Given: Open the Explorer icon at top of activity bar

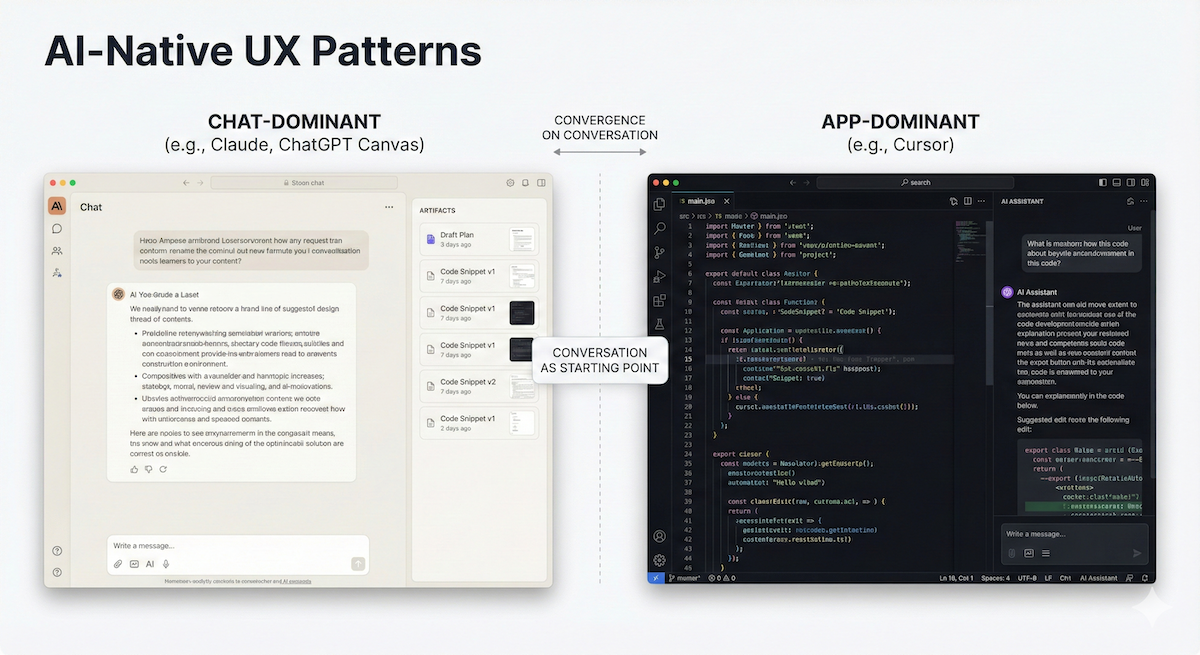Looking at the screenshot, I should (659, 203).
